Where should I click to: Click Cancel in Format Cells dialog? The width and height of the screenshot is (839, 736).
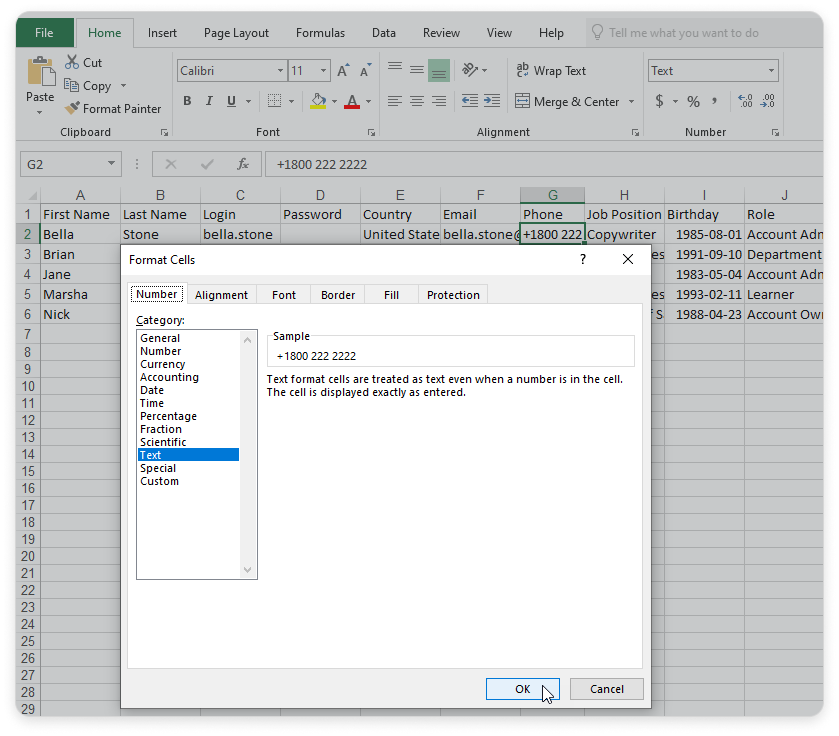coord(607,689)
